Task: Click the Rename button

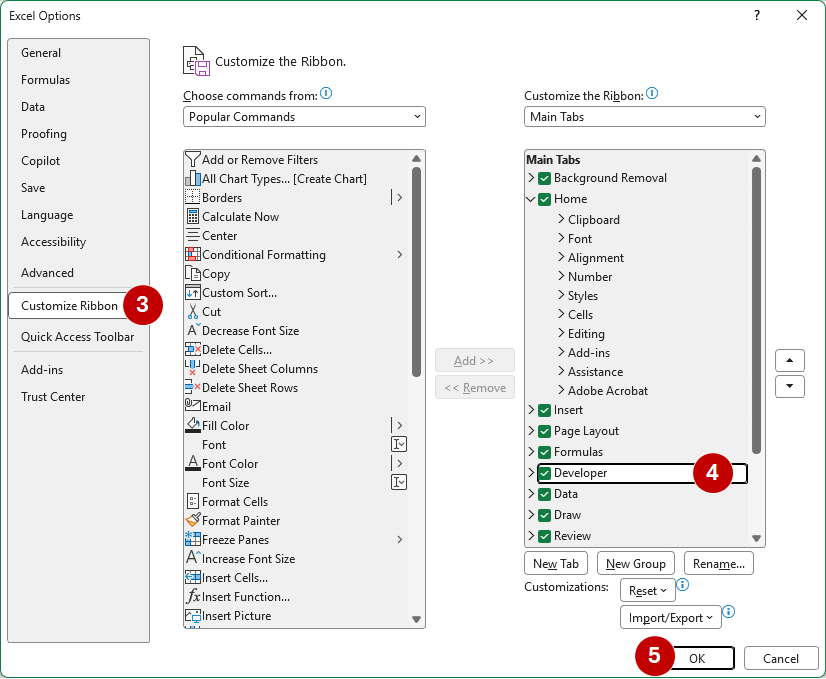Action: click(719, 564)
